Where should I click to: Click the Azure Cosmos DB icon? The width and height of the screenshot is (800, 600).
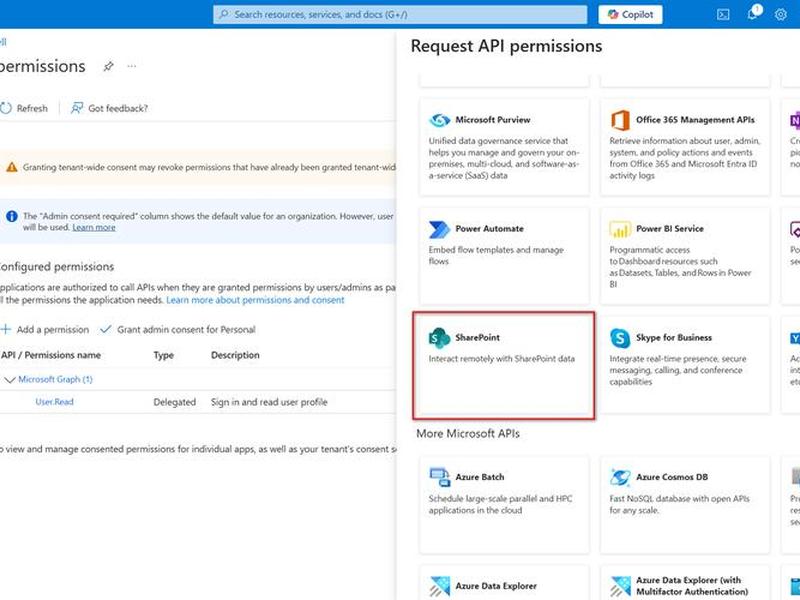[x=620, y=478]
